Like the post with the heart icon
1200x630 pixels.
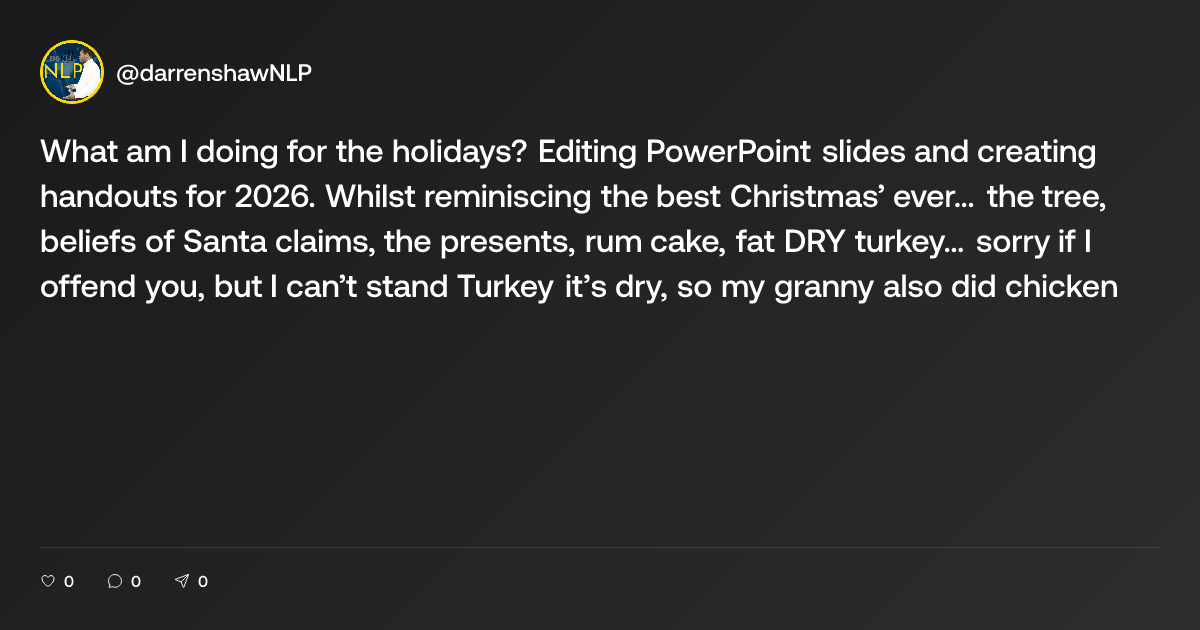(x=47, y=581)
